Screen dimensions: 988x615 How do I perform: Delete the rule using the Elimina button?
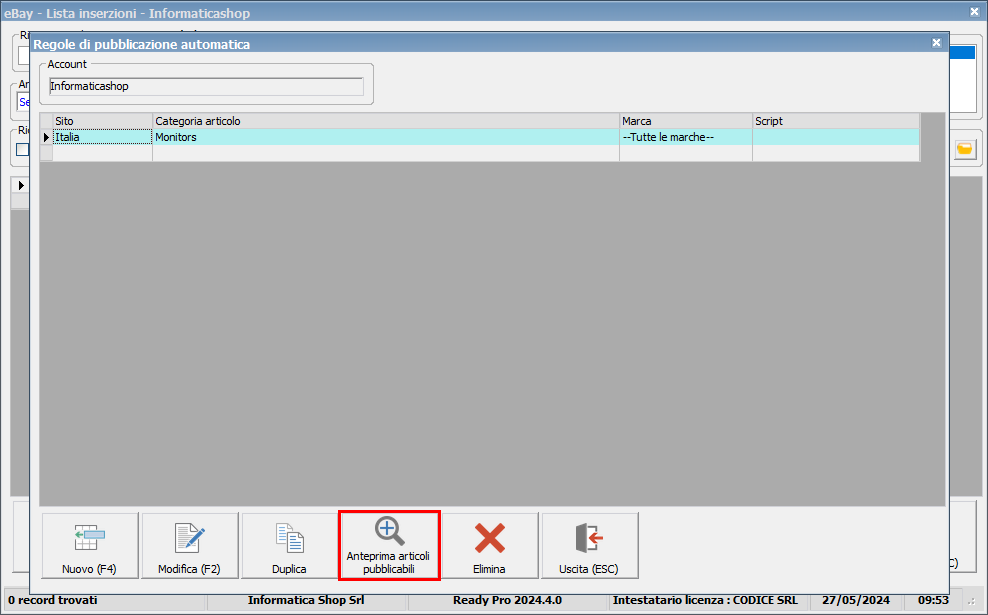click(x=490, y=546)
